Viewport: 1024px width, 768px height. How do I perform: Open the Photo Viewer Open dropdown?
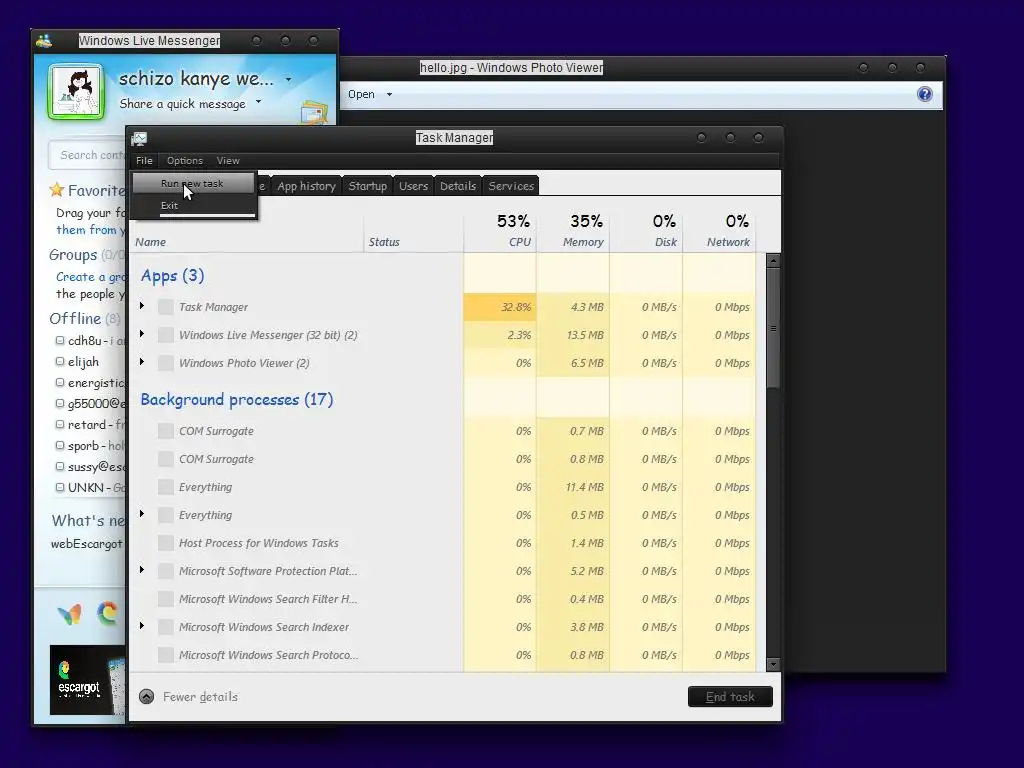[x=370, y=95]
